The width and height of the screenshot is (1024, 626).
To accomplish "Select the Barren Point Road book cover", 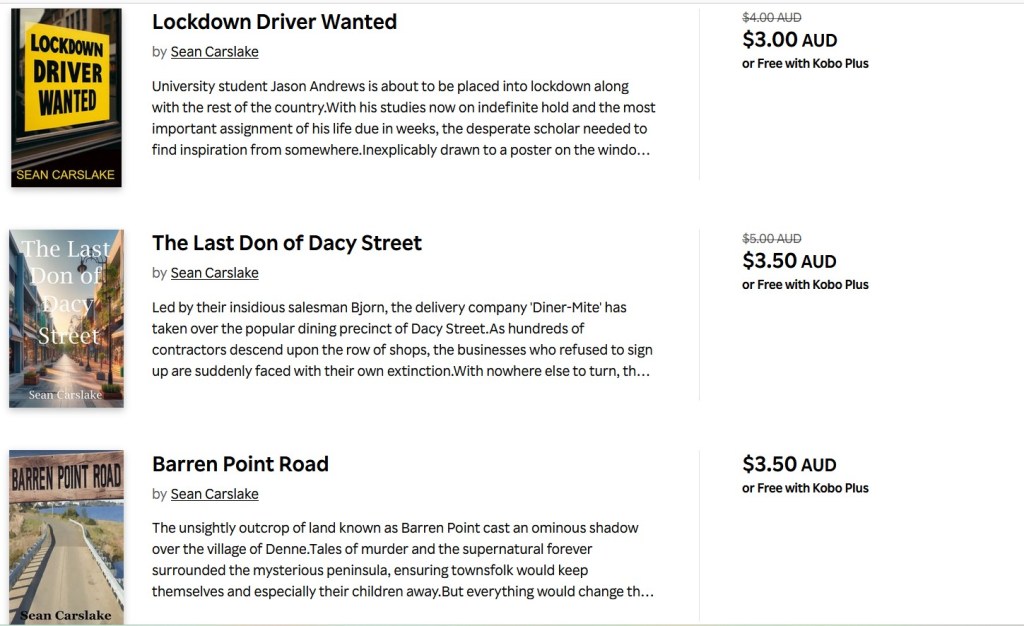I will (x=66, y=538).
